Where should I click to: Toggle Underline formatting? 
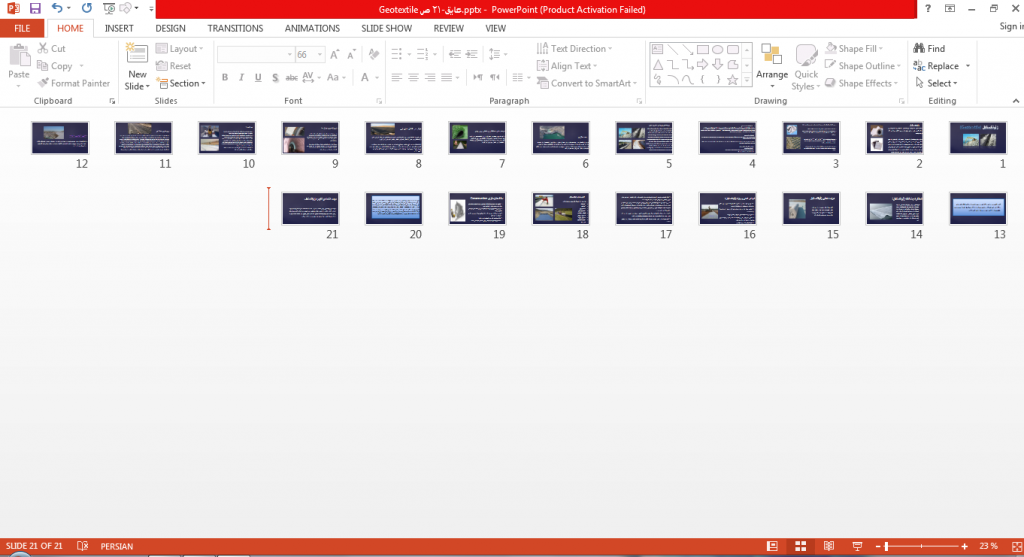(x=258, y=77)
